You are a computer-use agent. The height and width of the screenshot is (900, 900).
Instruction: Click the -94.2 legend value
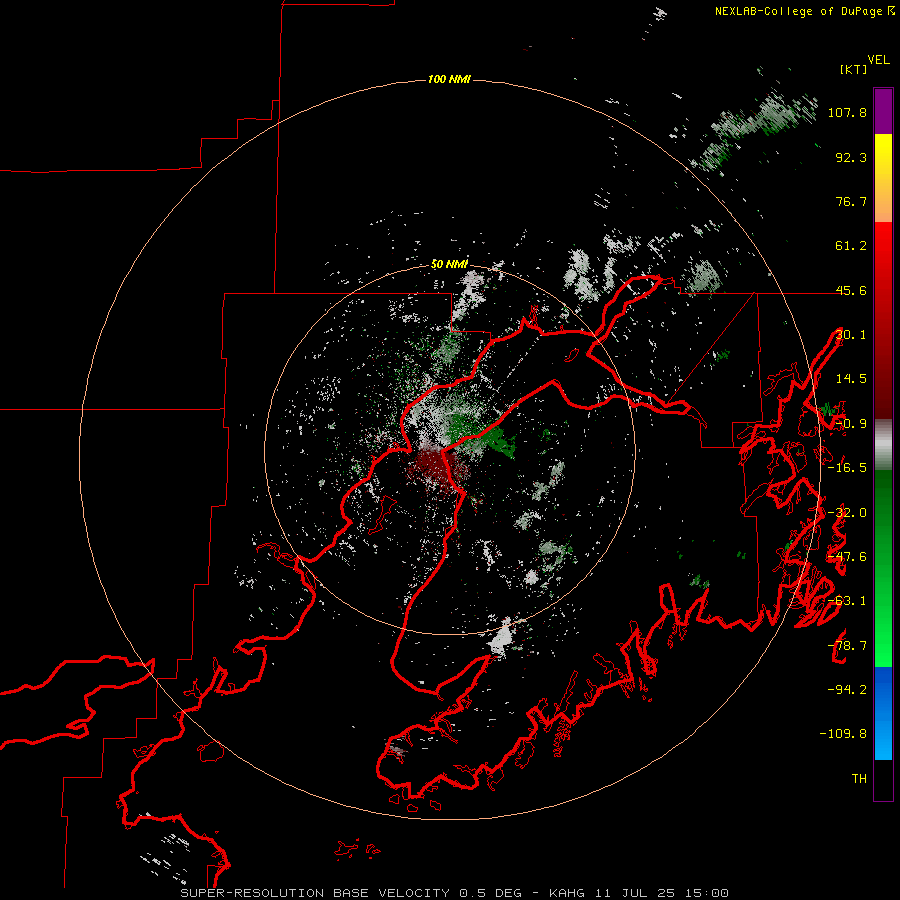(x=847, y=689)
